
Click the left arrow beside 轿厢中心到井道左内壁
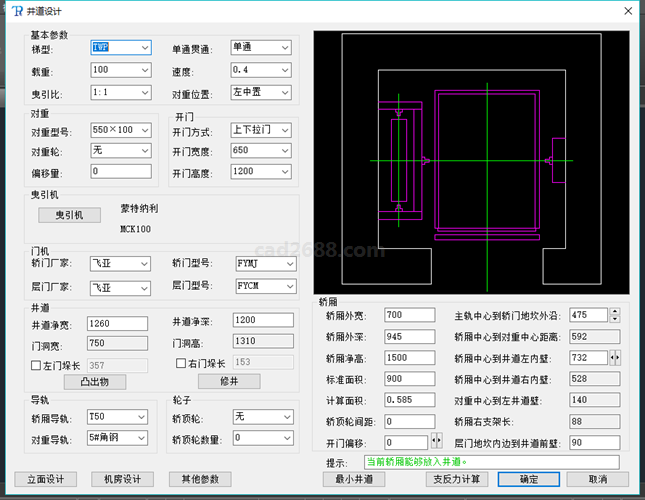611,357
